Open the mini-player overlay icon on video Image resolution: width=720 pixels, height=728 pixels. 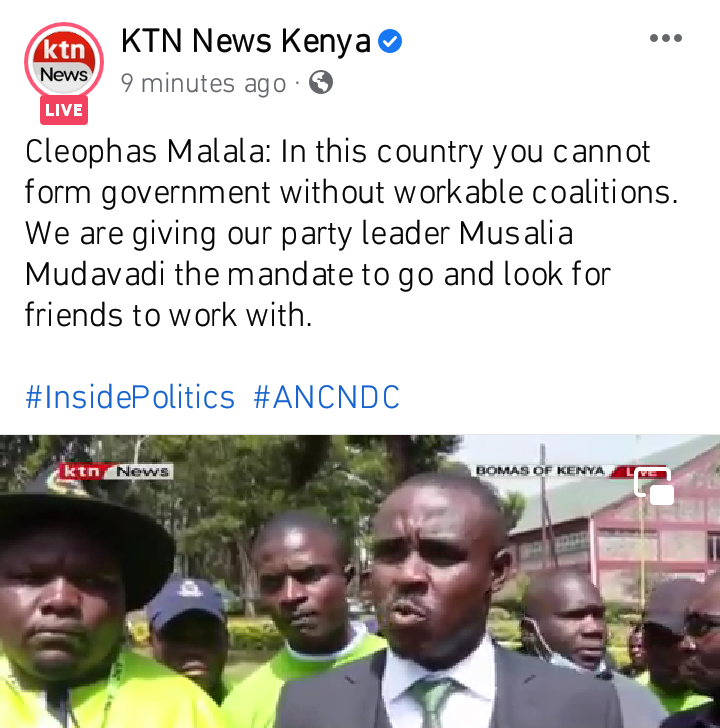654,486
